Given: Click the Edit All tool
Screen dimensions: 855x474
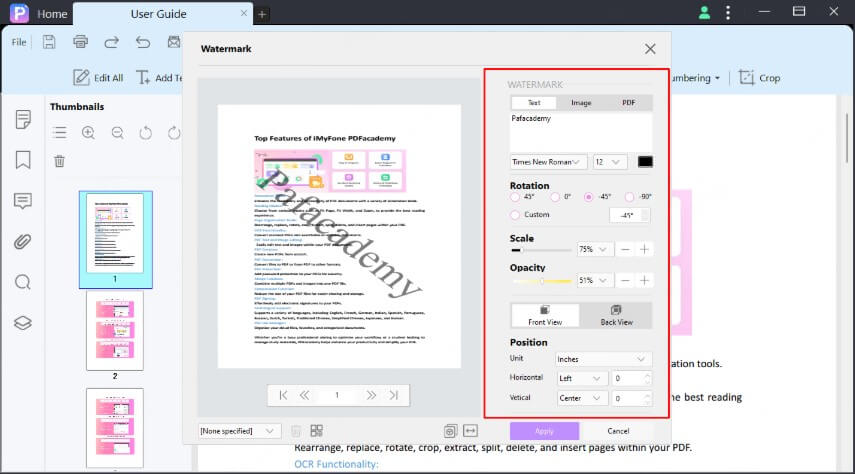Looking at the screenshot, I should coord(98,78).
